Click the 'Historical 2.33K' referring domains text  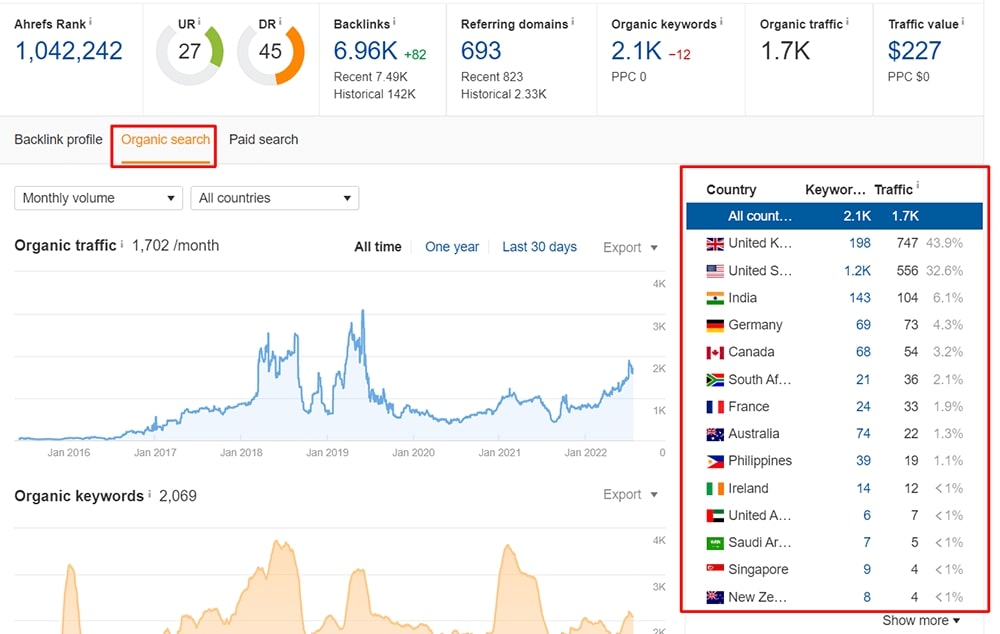click(x=504, y=94)
